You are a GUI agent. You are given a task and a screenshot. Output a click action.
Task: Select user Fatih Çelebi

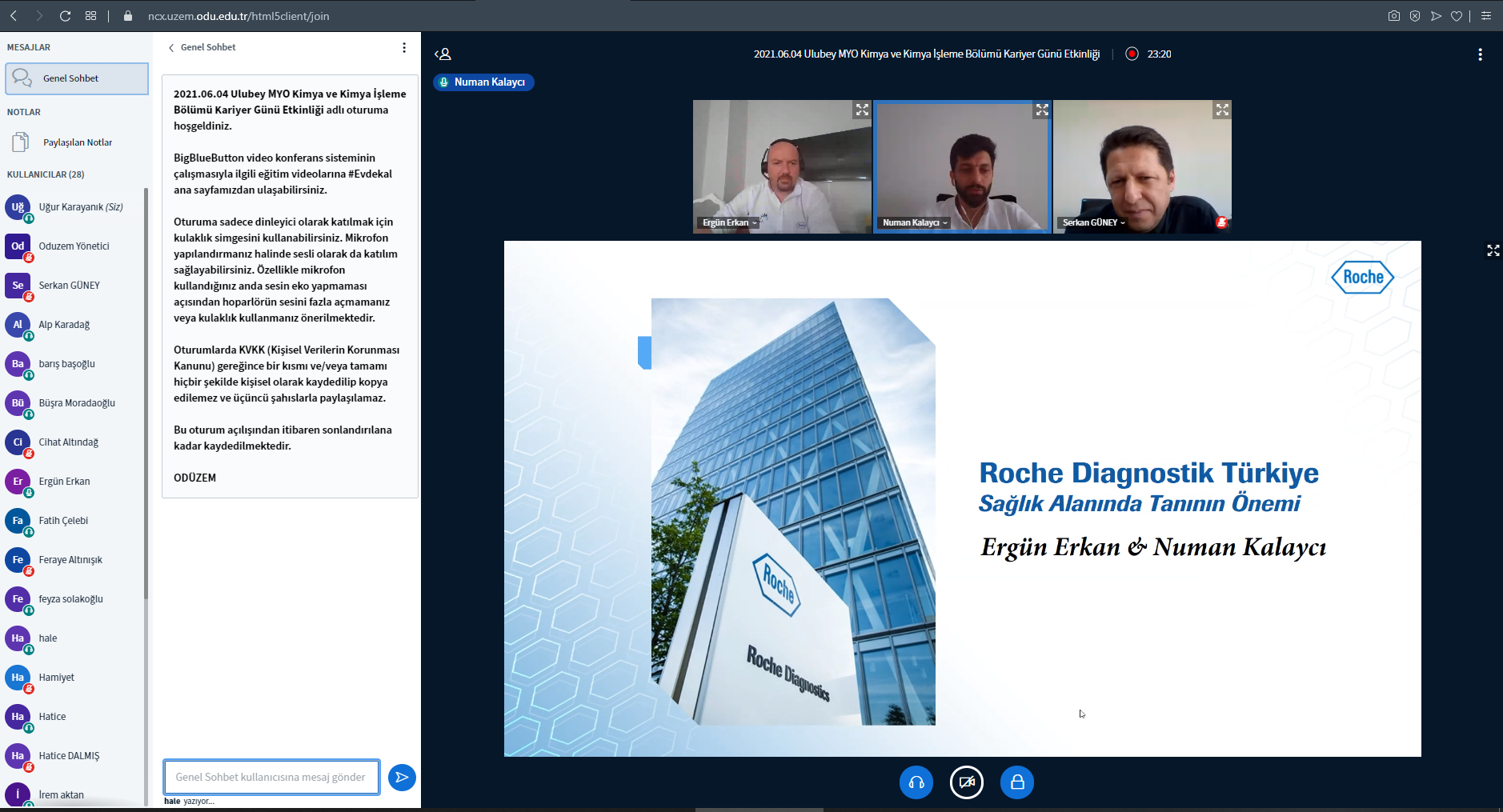coord(74,521)
